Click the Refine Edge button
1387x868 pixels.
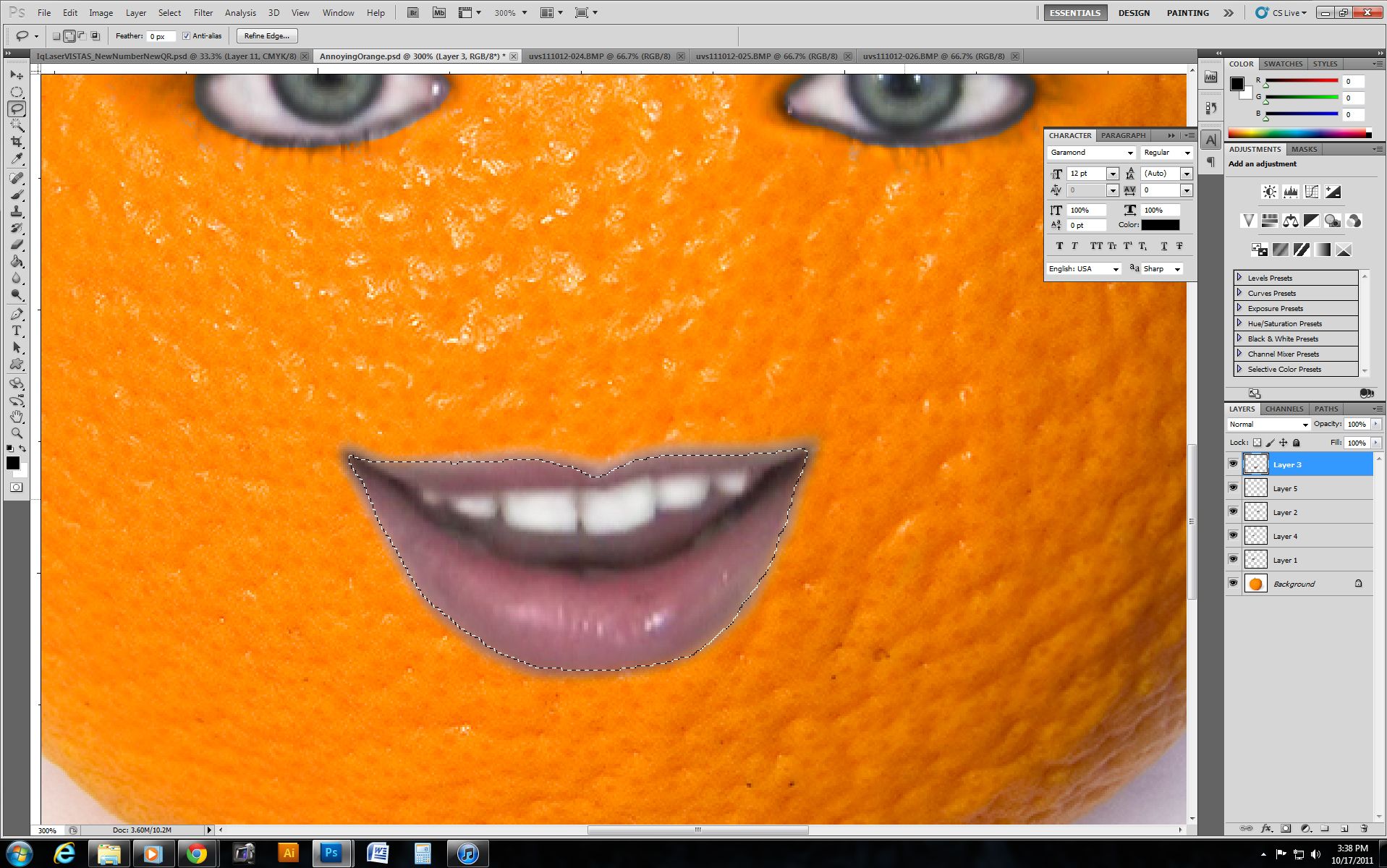click(x=266, y=35)
